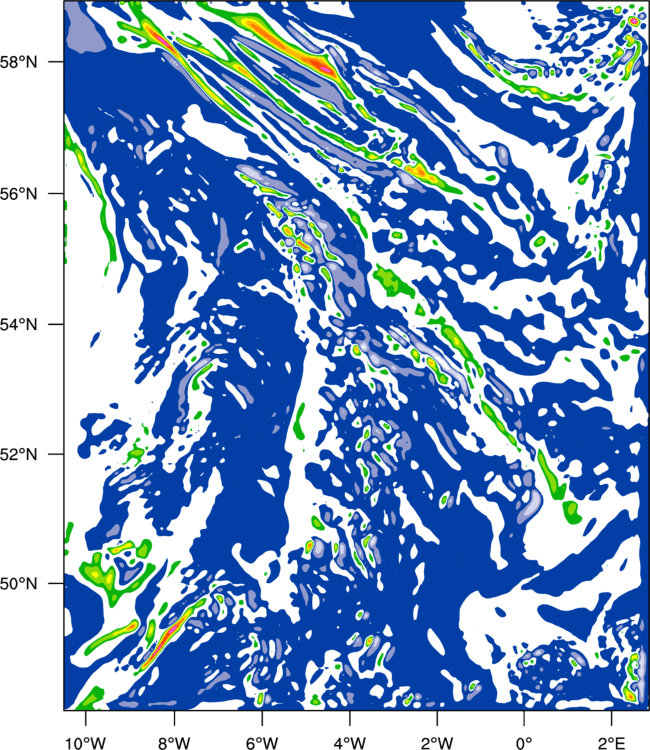Click the 52°N latitude label
650x750 pixels.
click(18, 454)
